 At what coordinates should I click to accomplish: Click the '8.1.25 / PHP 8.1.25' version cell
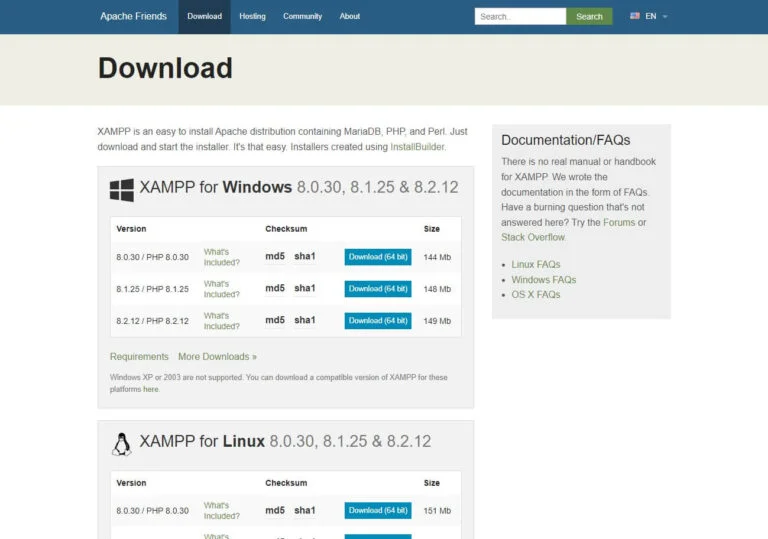pyautogui.click(x=152, y=289)
